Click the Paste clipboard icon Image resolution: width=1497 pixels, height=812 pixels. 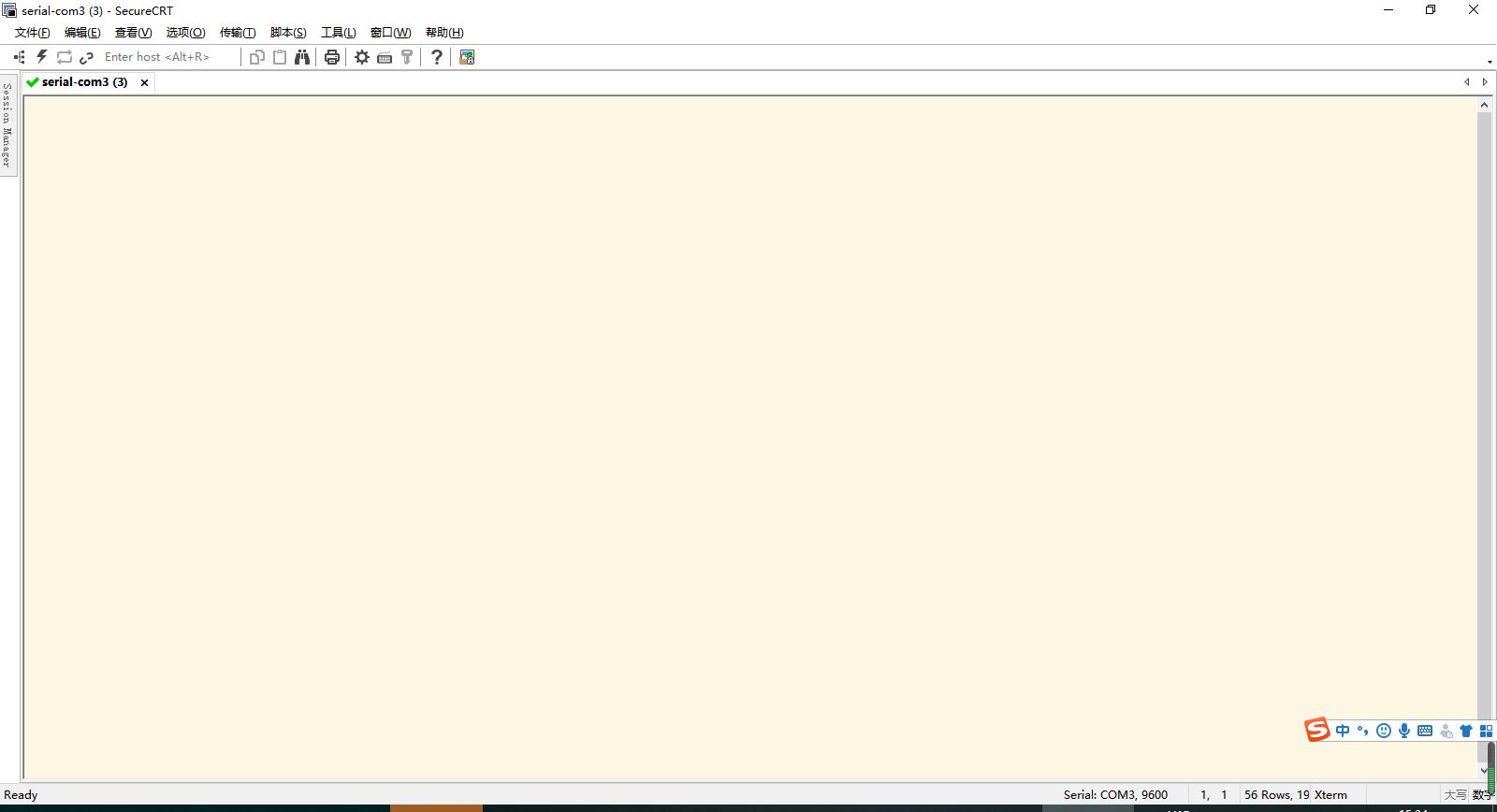coord(280,57)
